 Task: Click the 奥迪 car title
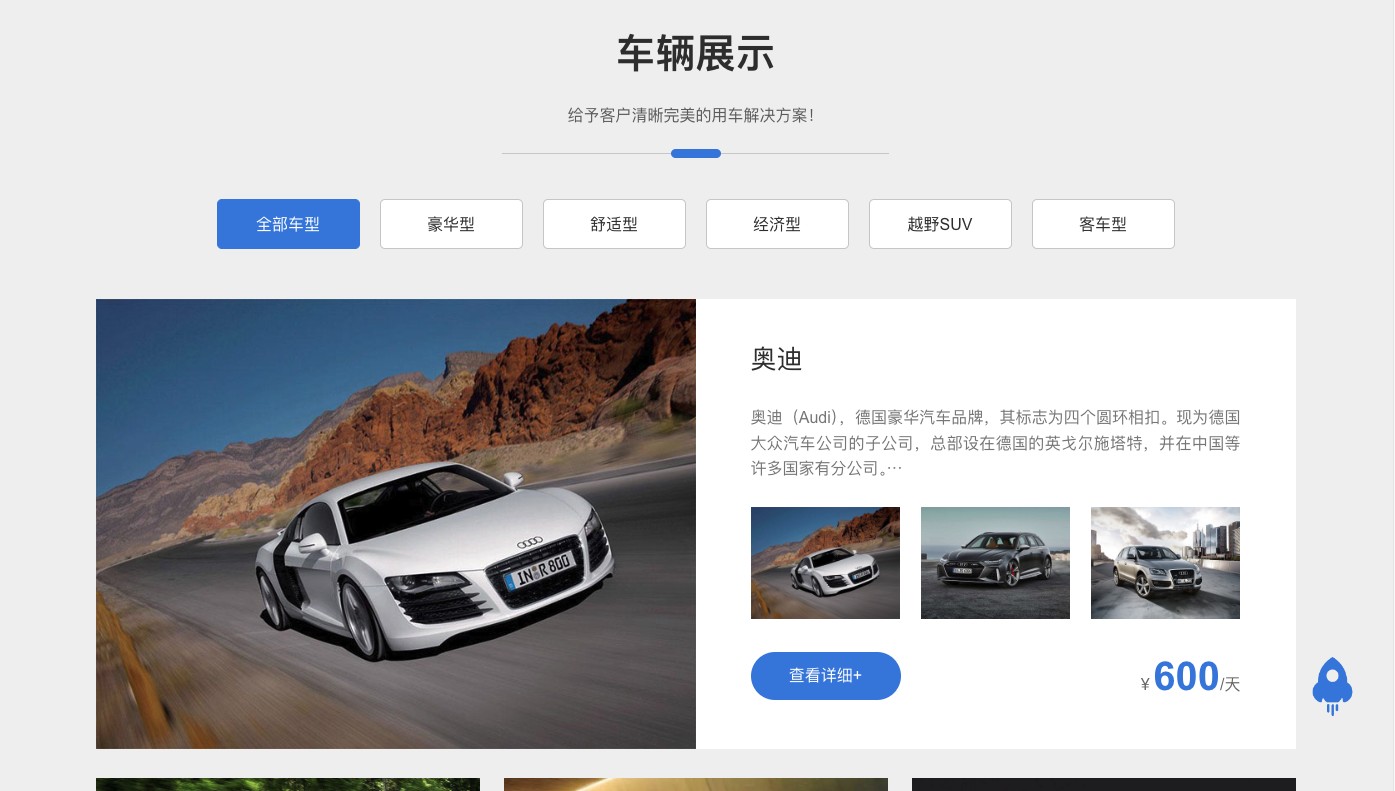tap(777, 359)
